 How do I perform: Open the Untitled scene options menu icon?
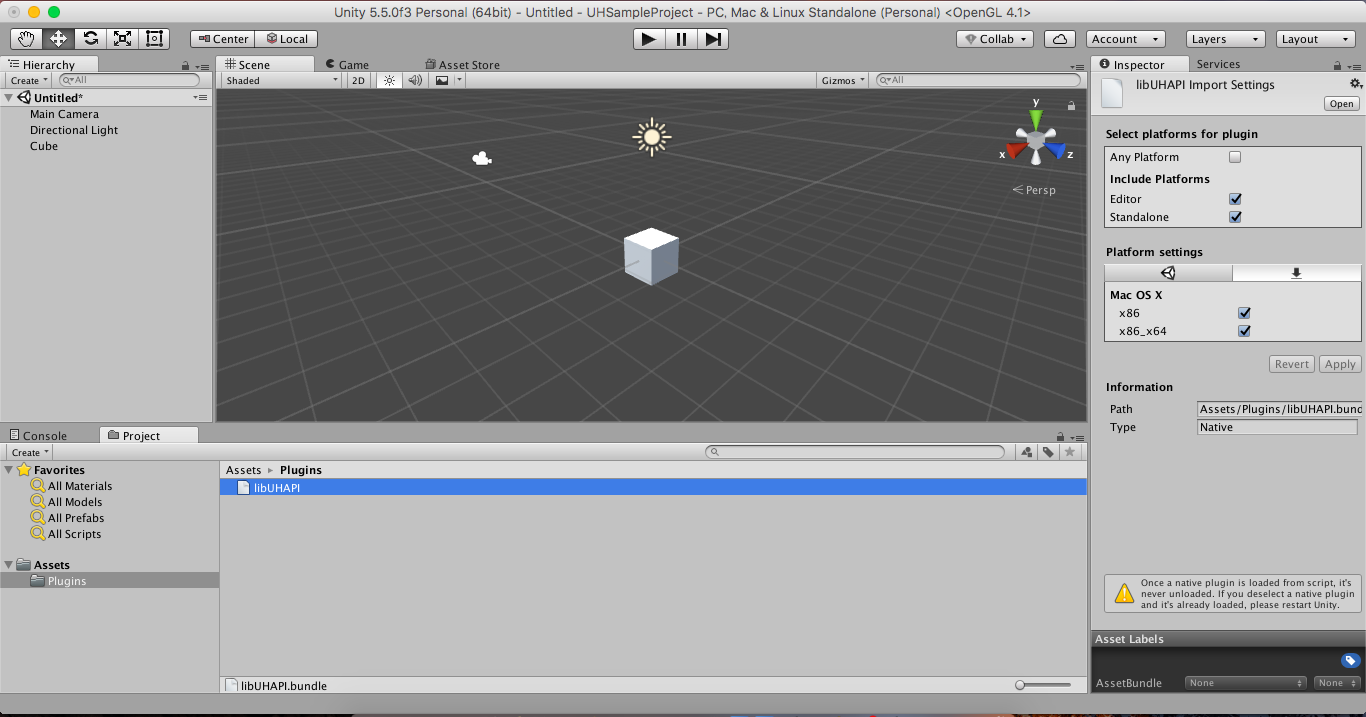click(x=201, y=98)
